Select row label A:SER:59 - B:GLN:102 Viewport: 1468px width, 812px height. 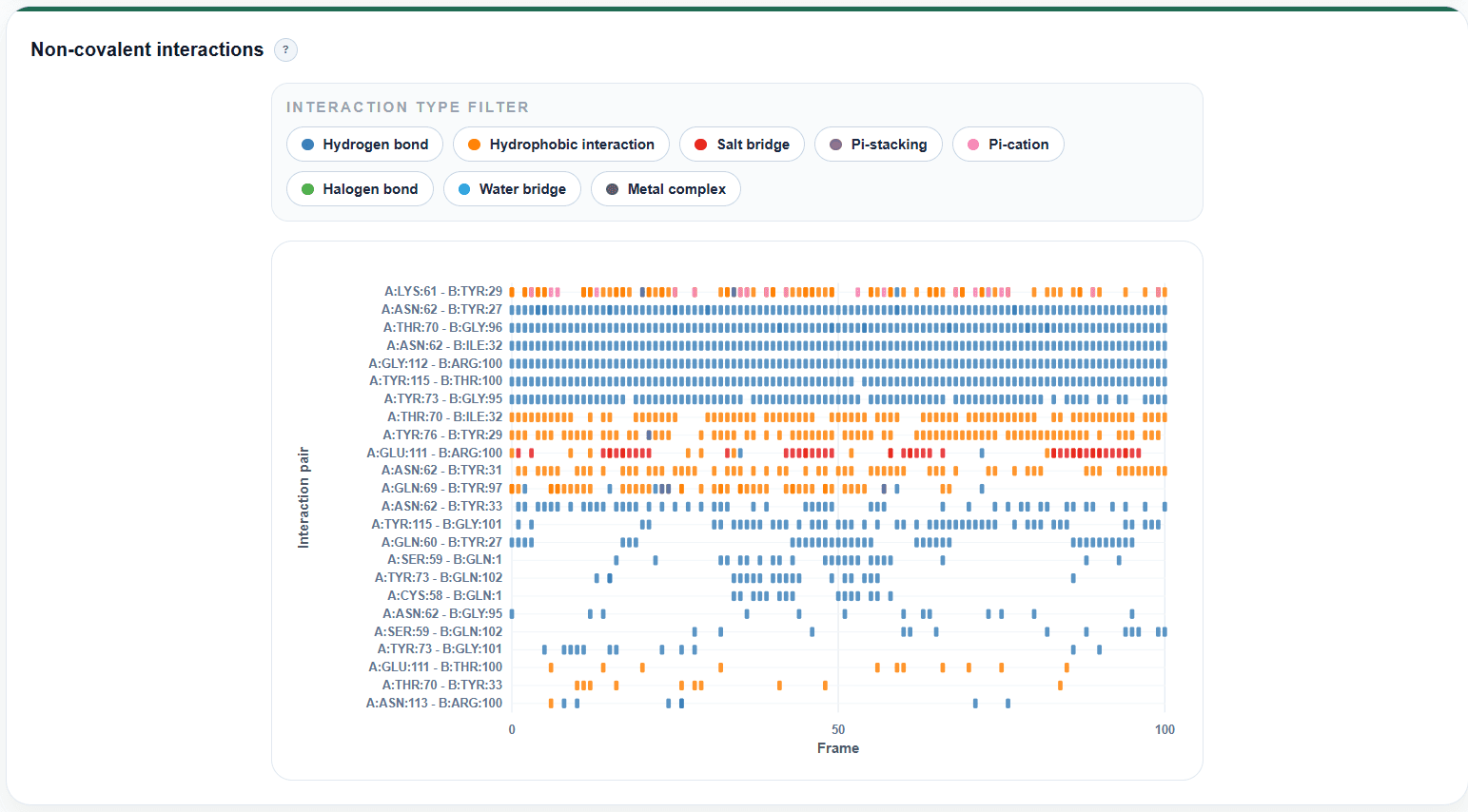point(438,632)
